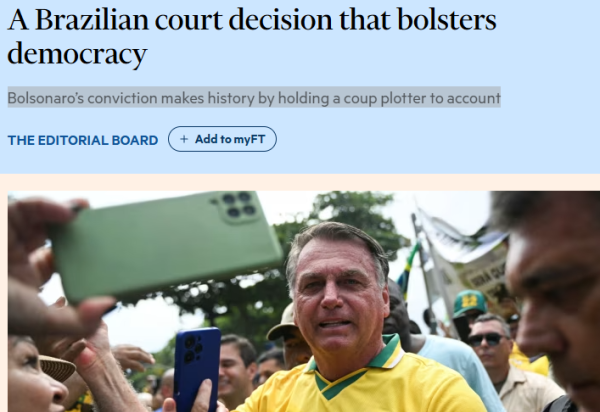Click the blue smartphone in the photo

click(x=196, y=366)
